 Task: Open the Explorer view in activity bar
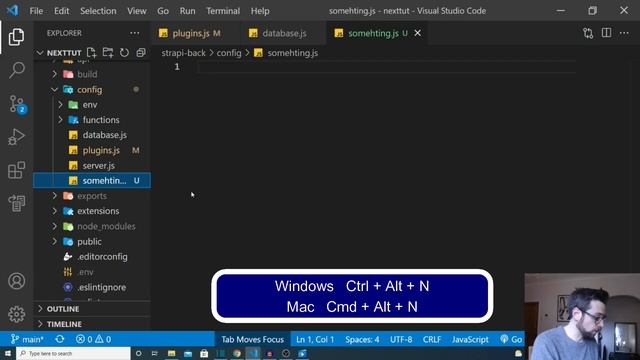click(x=16, y=37)
